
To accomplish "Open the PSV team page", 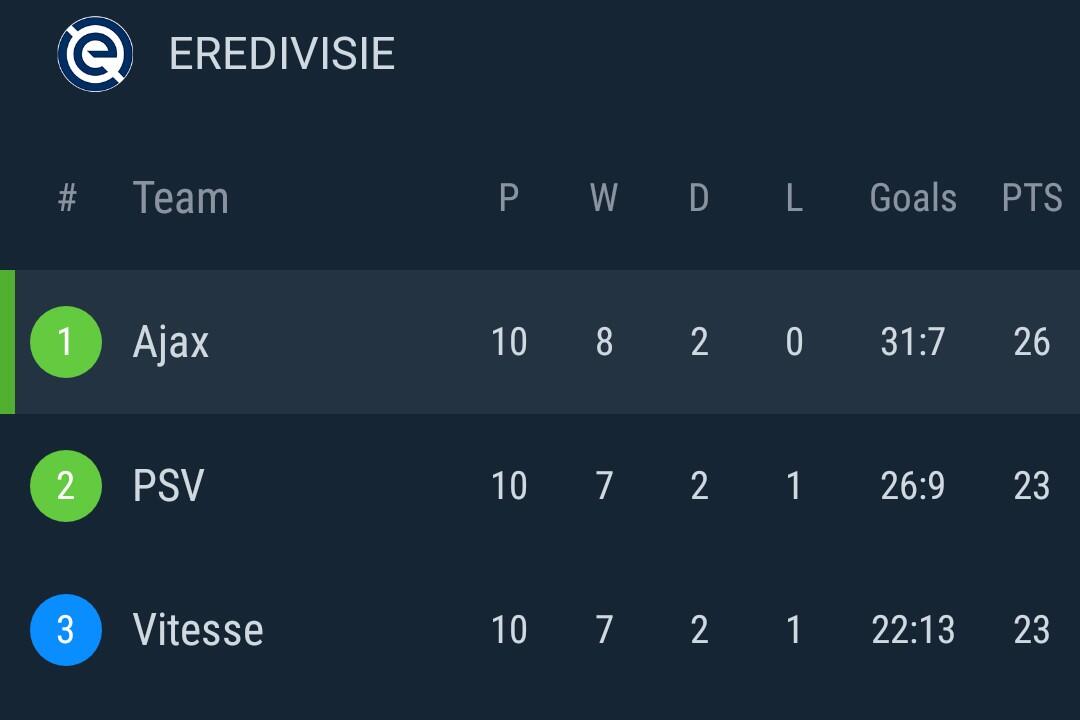I will [168, 486].
